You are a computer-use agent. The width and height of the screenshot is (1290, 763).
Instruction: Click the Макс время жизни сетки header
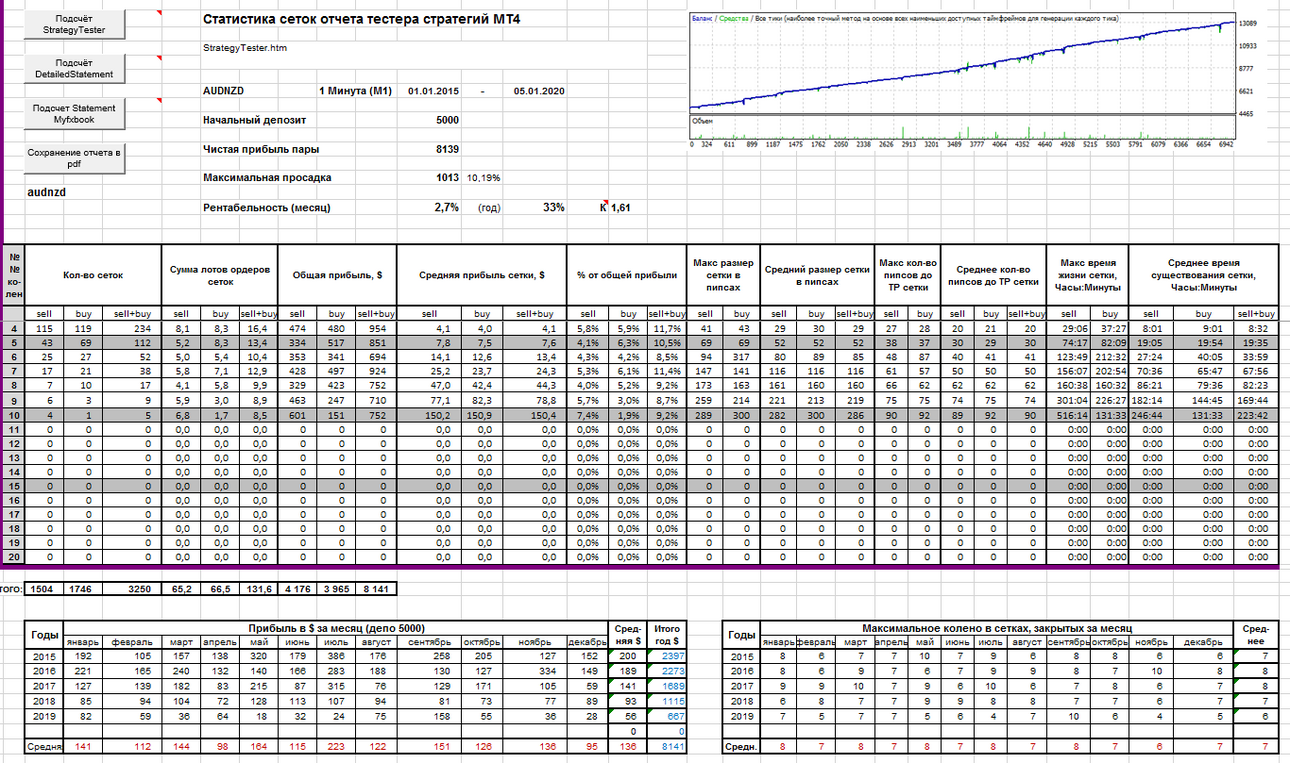click(x=1087, y=275)
